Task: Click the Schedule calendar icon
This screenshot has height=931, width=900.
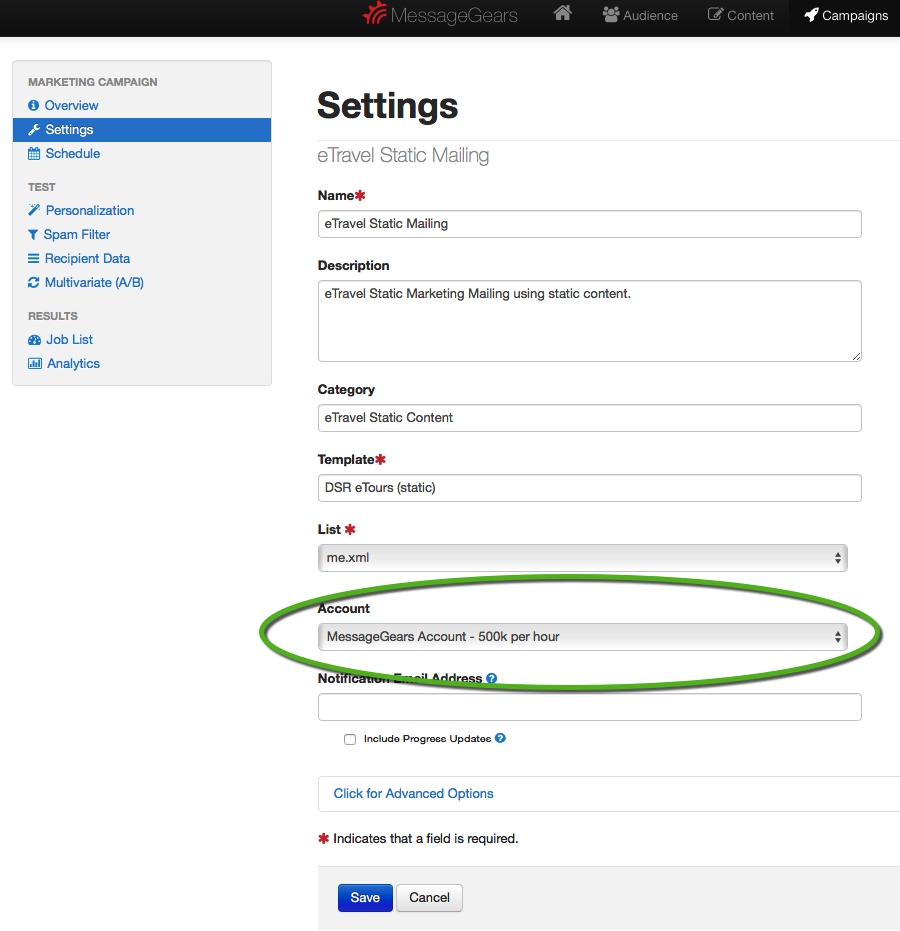Action: (34, 153)
